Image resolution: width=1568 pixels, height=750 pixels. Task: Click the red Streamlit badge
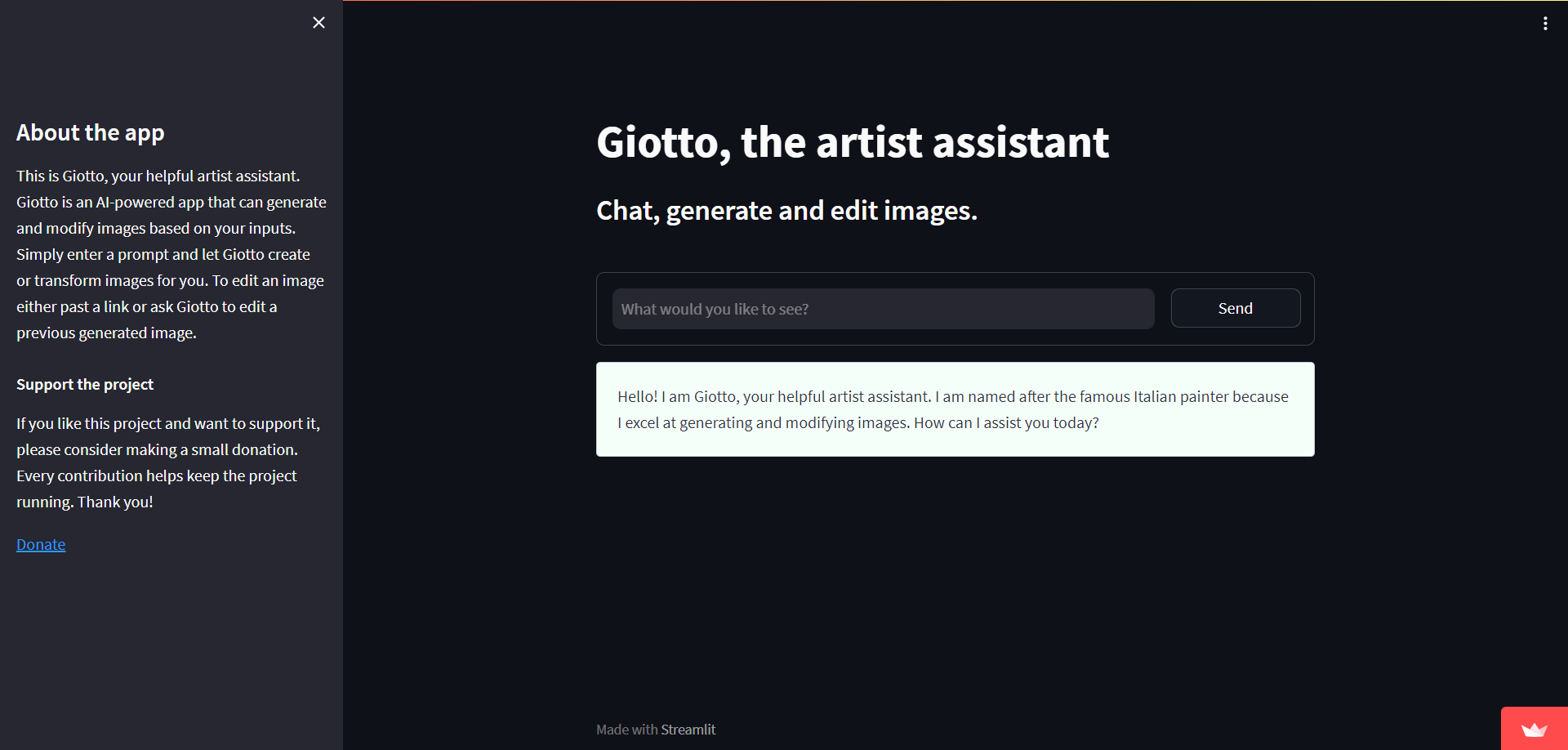coord(1535,730)
